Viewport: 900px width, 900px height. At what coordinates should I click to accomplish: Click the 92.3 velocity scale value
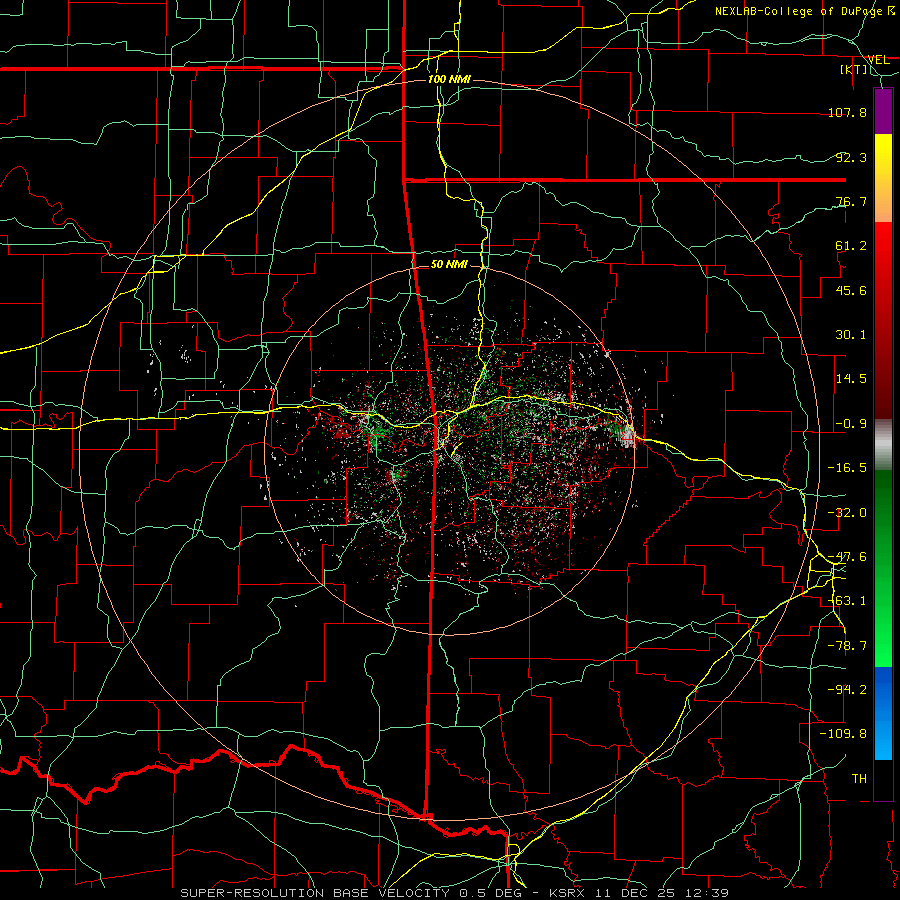(851, 157)
